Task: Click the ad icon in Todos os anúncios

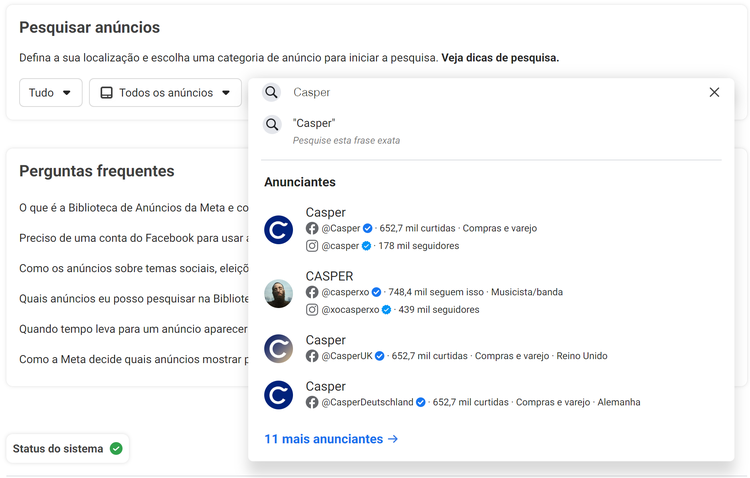Action: point(106,93)
